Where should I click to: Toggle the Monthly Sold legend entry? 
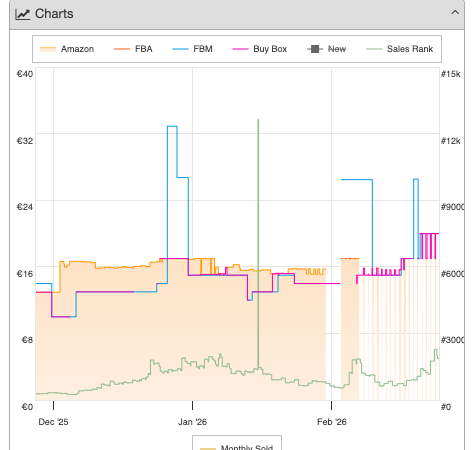click(x=237, y=447)
